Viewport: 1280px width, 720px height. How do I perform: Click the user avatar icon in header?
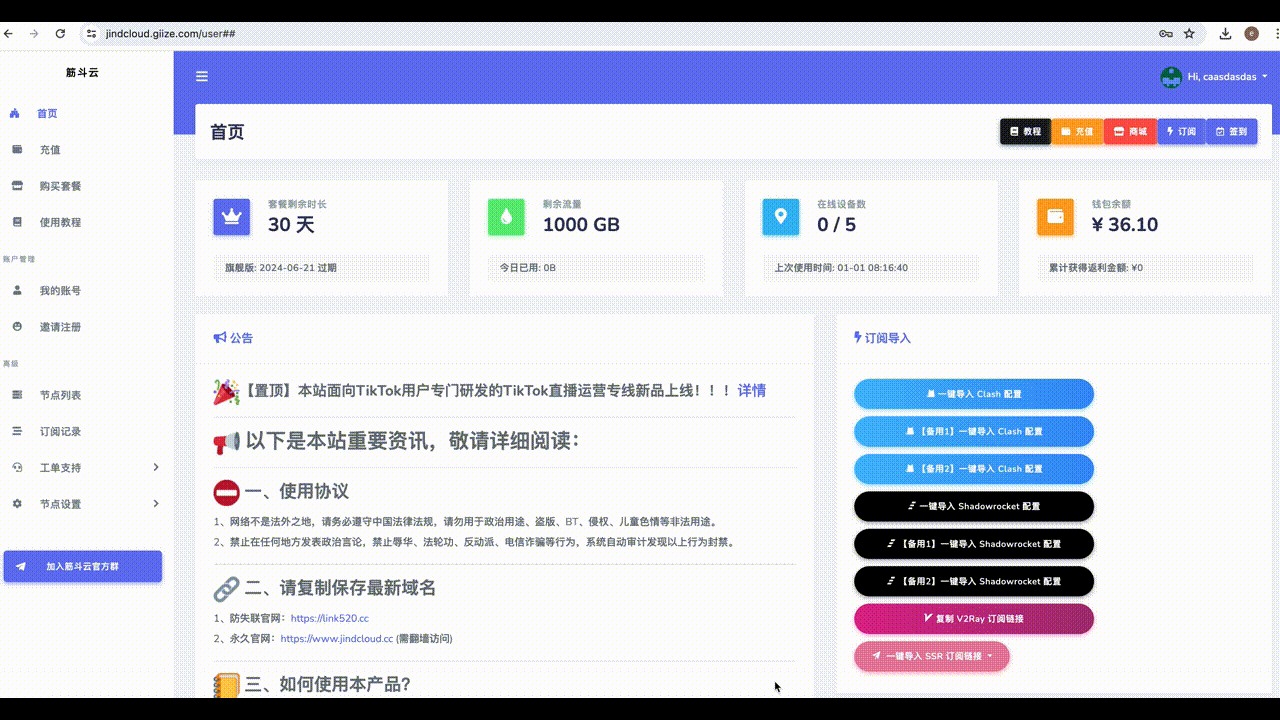pos(1170,77)
